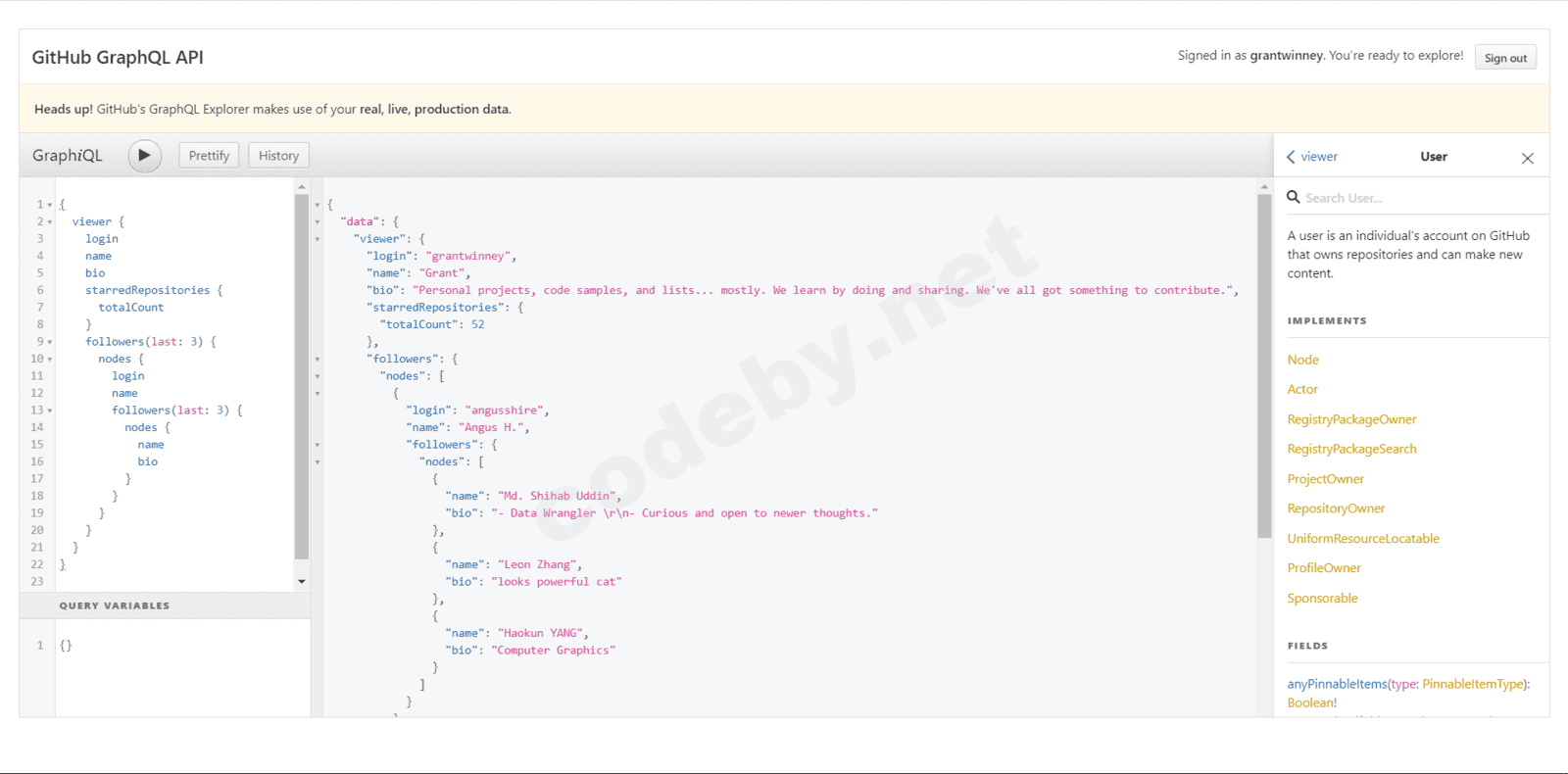This screenshot has width=1568, height=774.
Task: Collapse the "data" object in results
Action: [318, 222]
